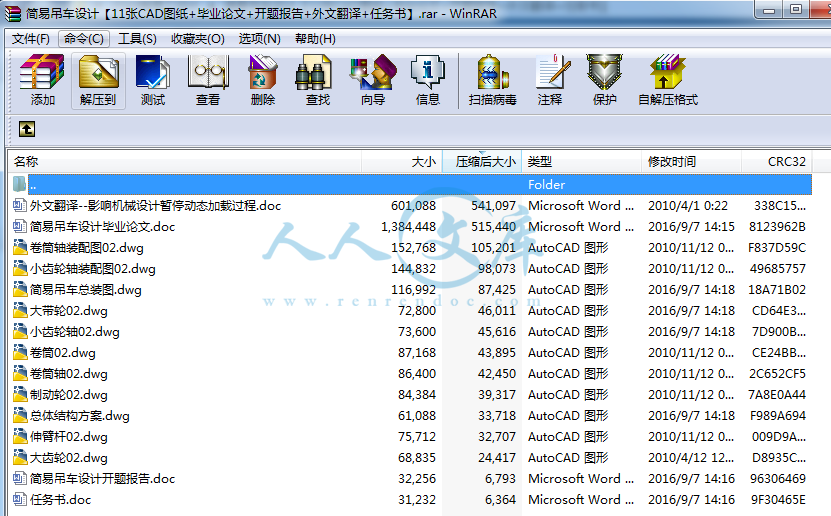Click the DWG icon beside 伸臂杆02.dwg
Image resolution: width=831 pixels, height=516 pixels.
20,437
